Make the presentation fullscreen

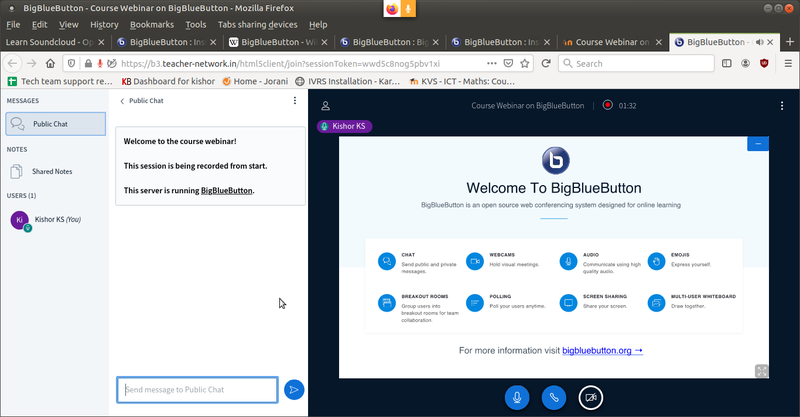pyautogui.click(x=761, y=371)
